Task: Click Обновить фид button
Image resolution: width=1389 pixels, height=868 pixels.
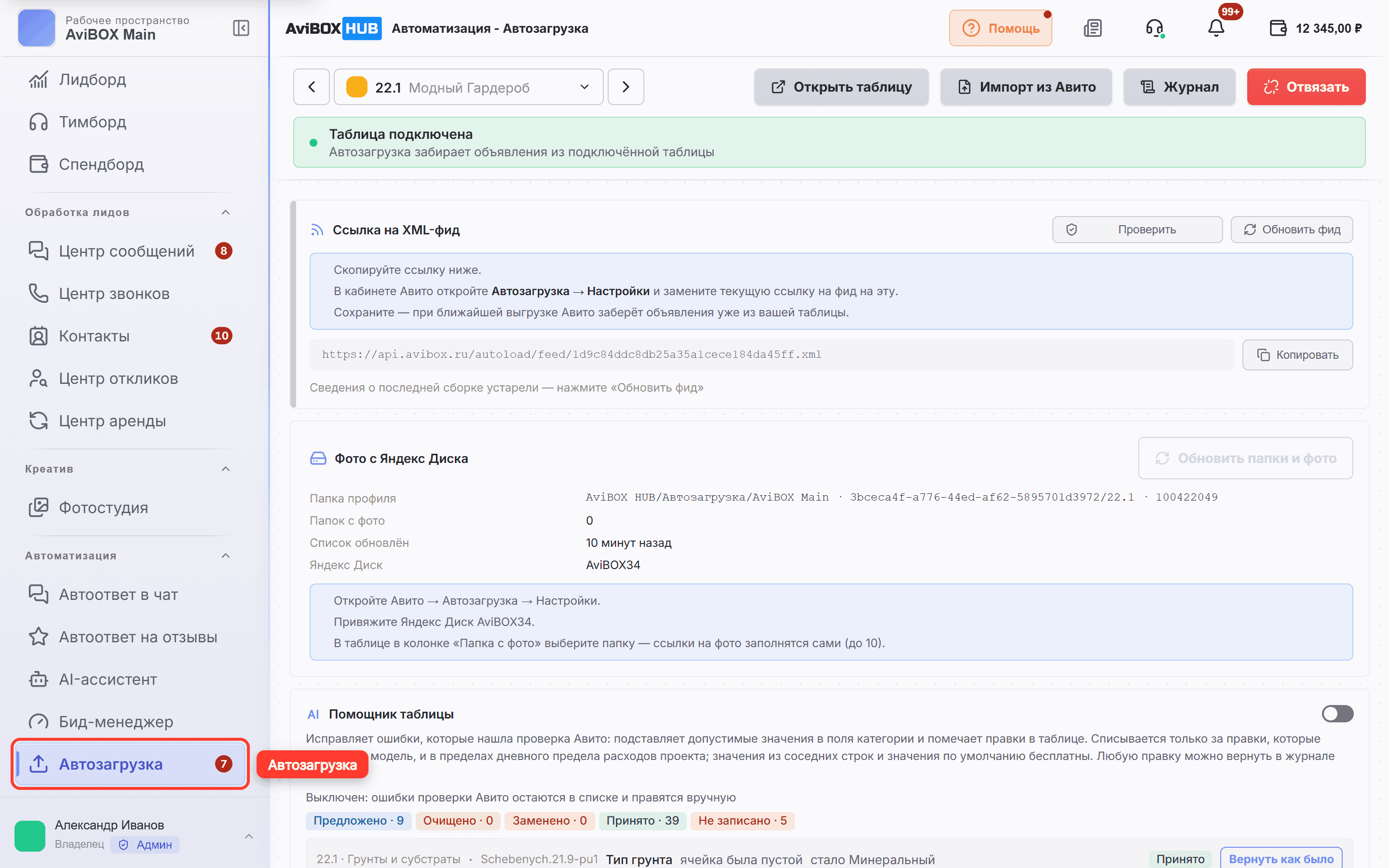Action: 1292,230
